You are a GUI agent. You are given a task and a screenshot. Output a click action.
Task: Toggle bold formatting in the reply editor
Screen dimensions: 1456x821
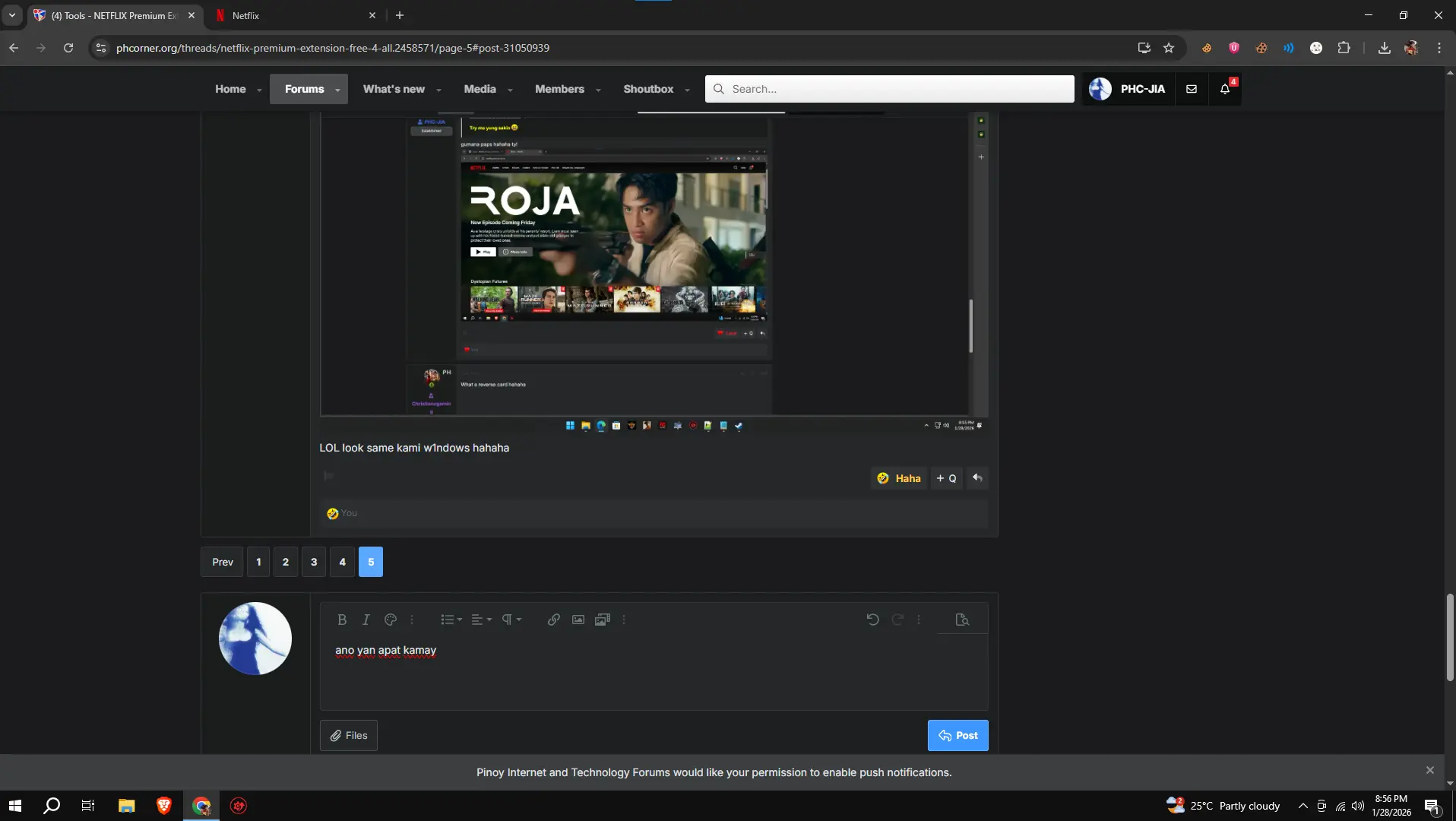(x=342, y=620)
